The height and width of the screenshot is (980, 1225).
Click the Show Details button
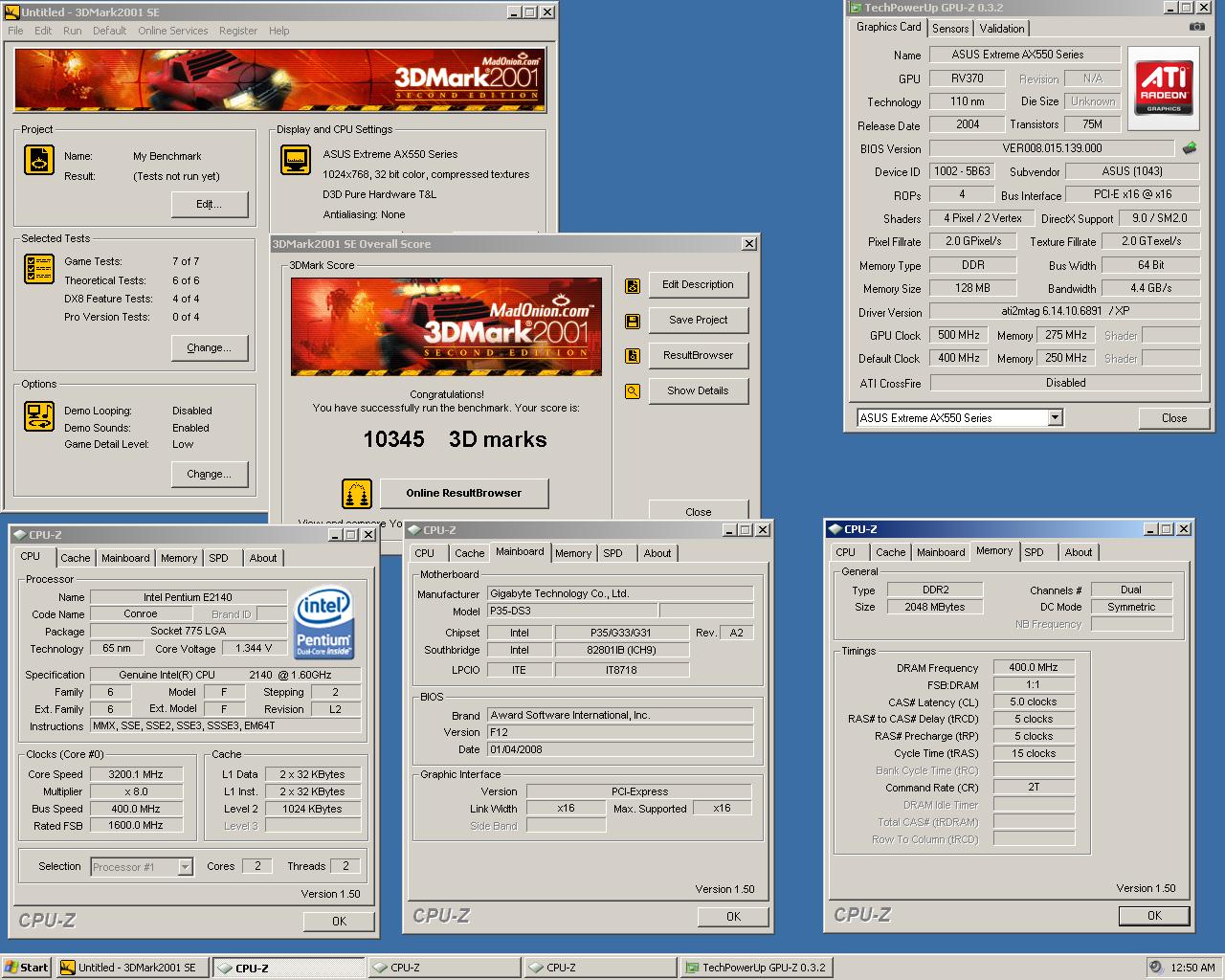[x=698, y=391]
